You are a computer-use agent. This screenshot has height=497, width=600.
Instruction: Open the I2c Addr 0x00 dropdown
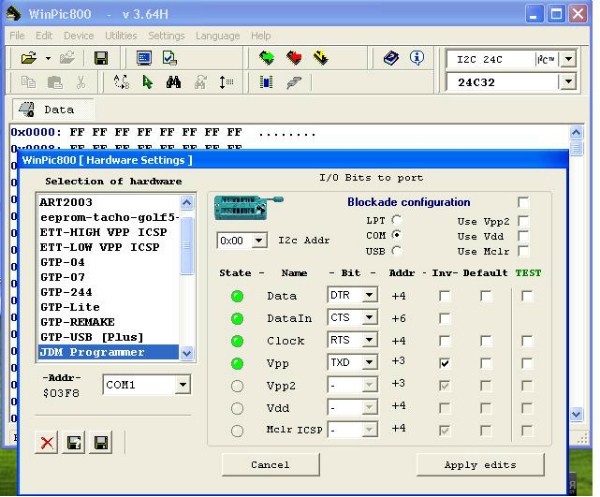point(259,241)
